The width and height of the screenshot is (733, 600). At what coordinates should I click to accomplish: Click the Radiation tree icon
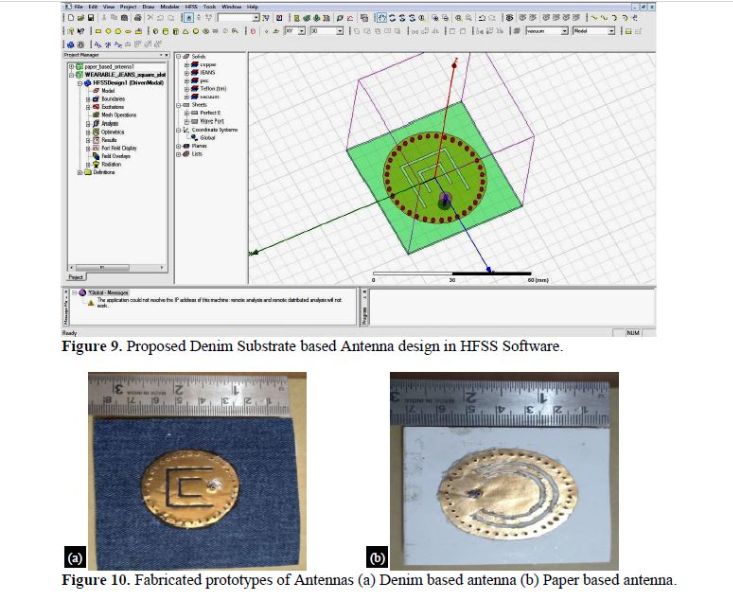(96, 164)
